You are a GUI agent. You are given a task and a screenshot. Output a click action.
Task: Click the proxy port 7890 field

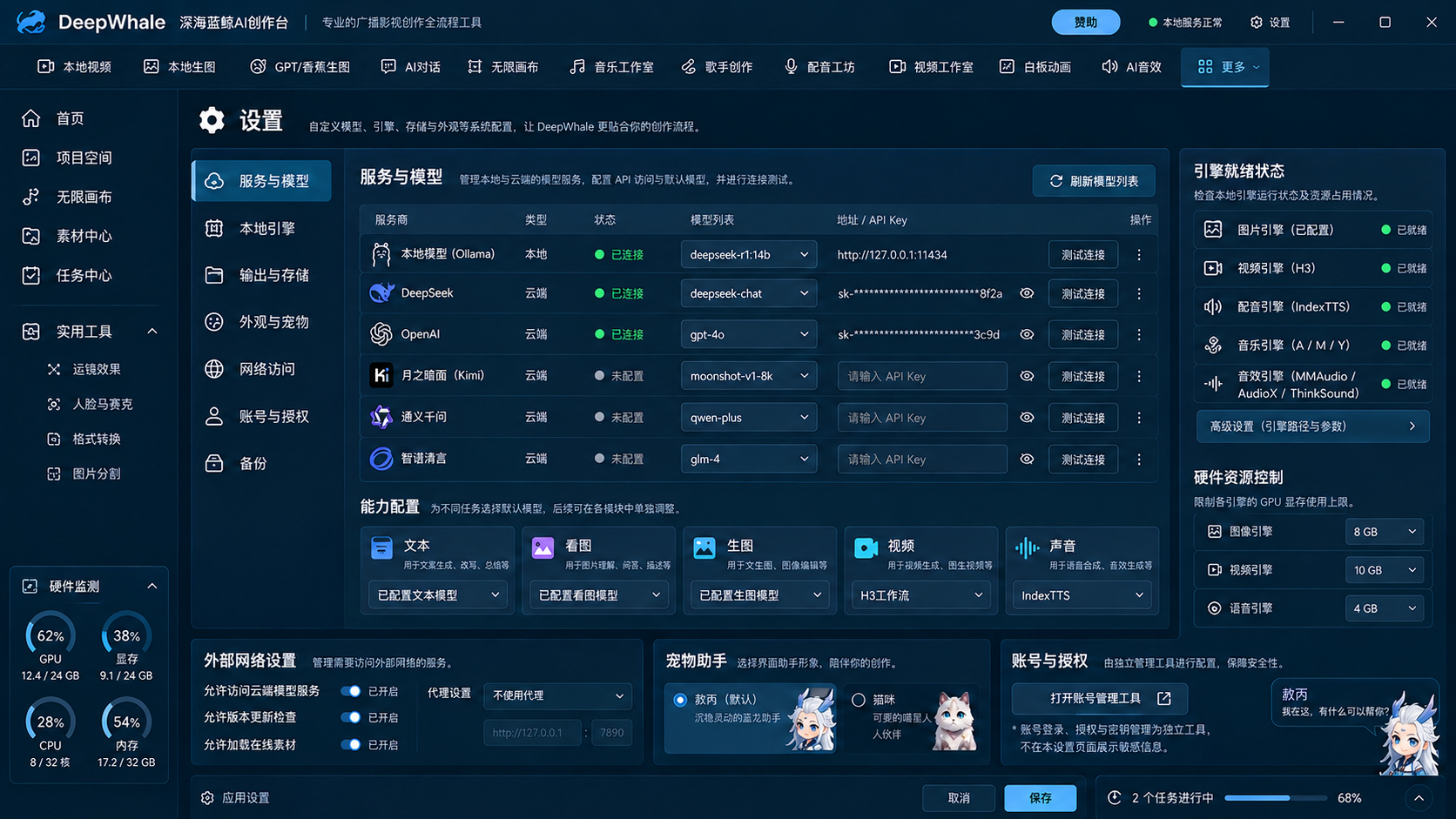612,733
